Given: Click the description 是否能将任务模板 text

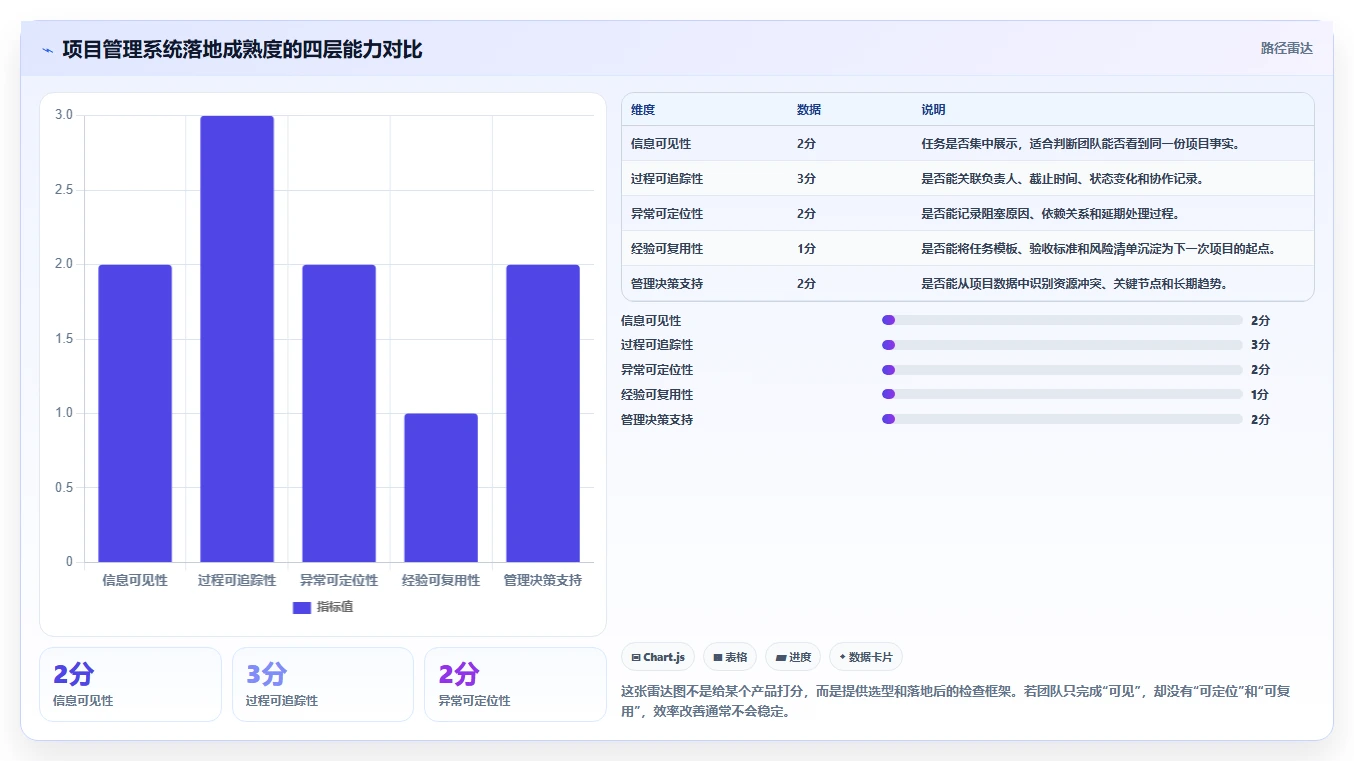Looking at the screenshot, I should click(1099, 249).
